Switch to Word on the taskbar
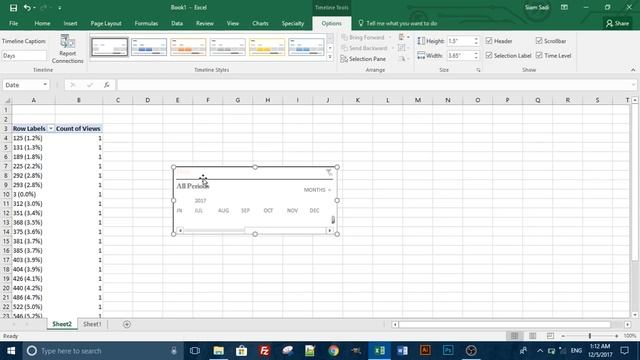 402,351
